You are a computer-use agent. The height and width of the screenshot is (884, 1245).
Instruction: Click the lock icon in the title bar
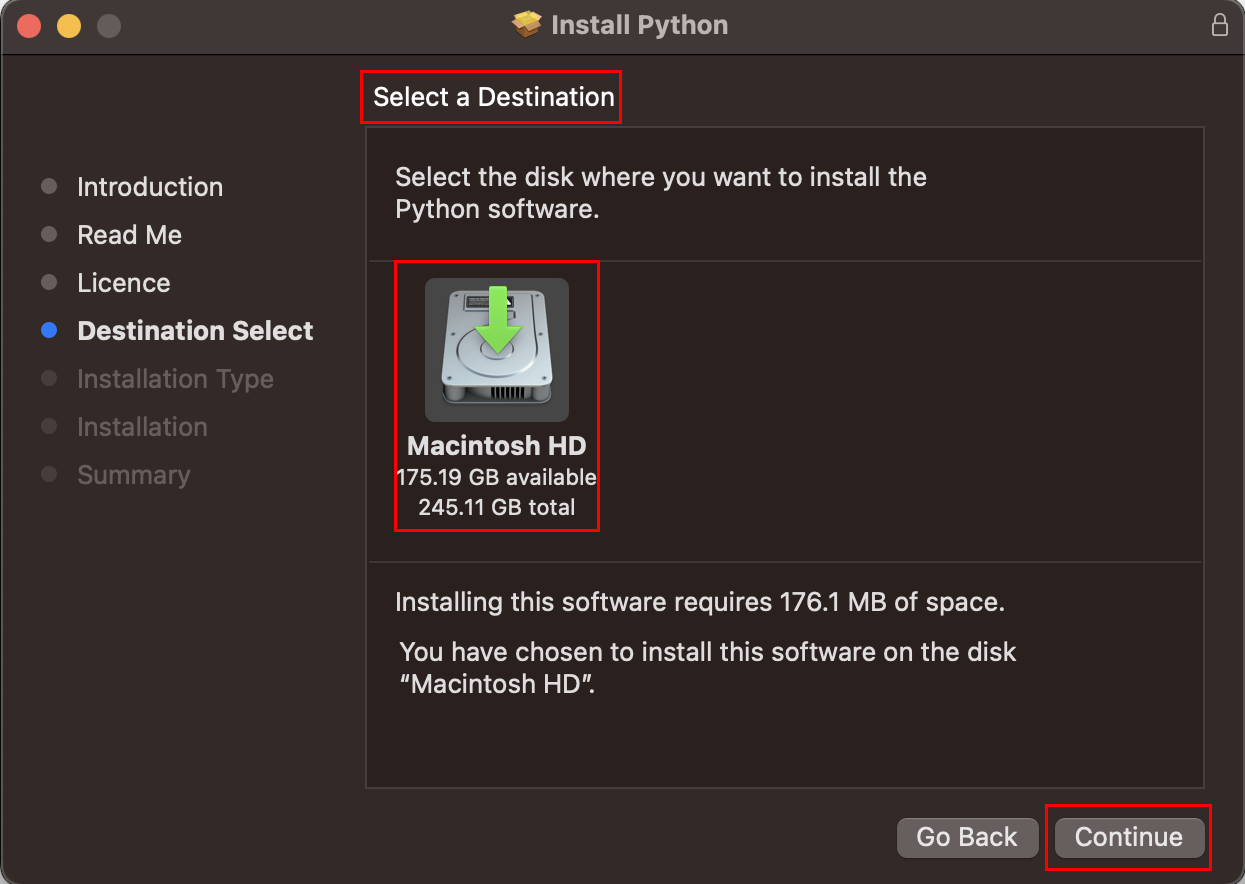(x=1220, y=24)
